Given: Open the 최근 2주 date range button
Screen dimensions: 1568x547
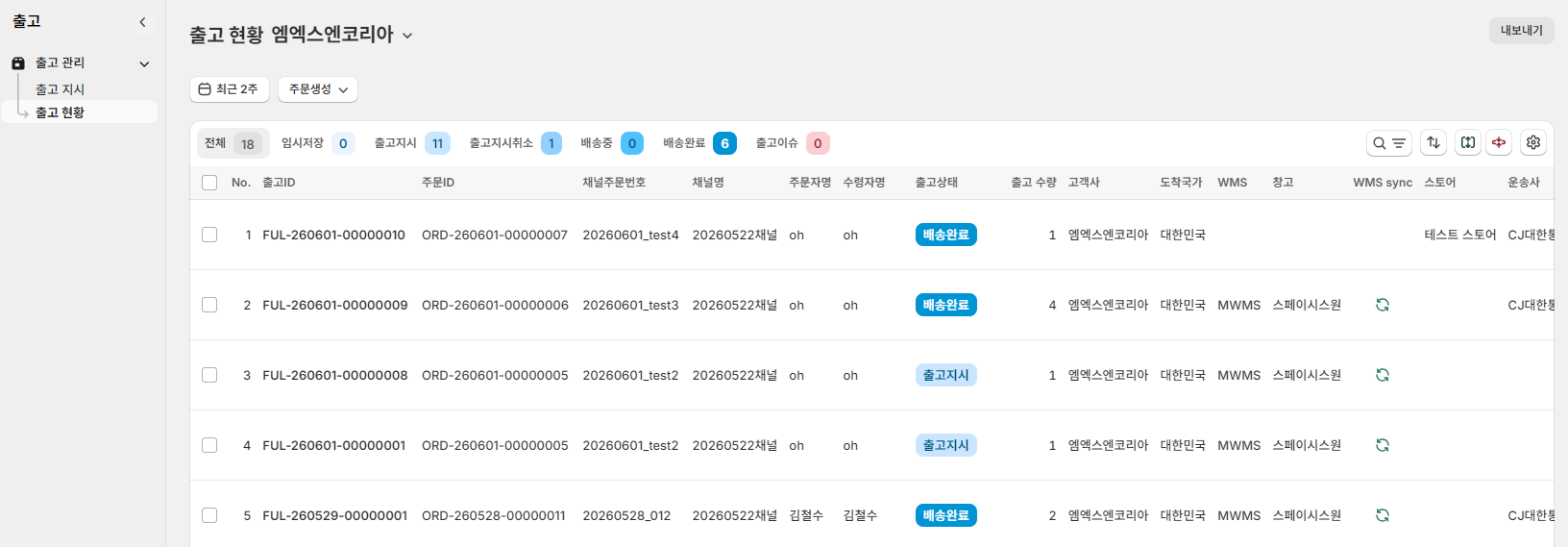Looking at the screenshot, I should (230, 89).
